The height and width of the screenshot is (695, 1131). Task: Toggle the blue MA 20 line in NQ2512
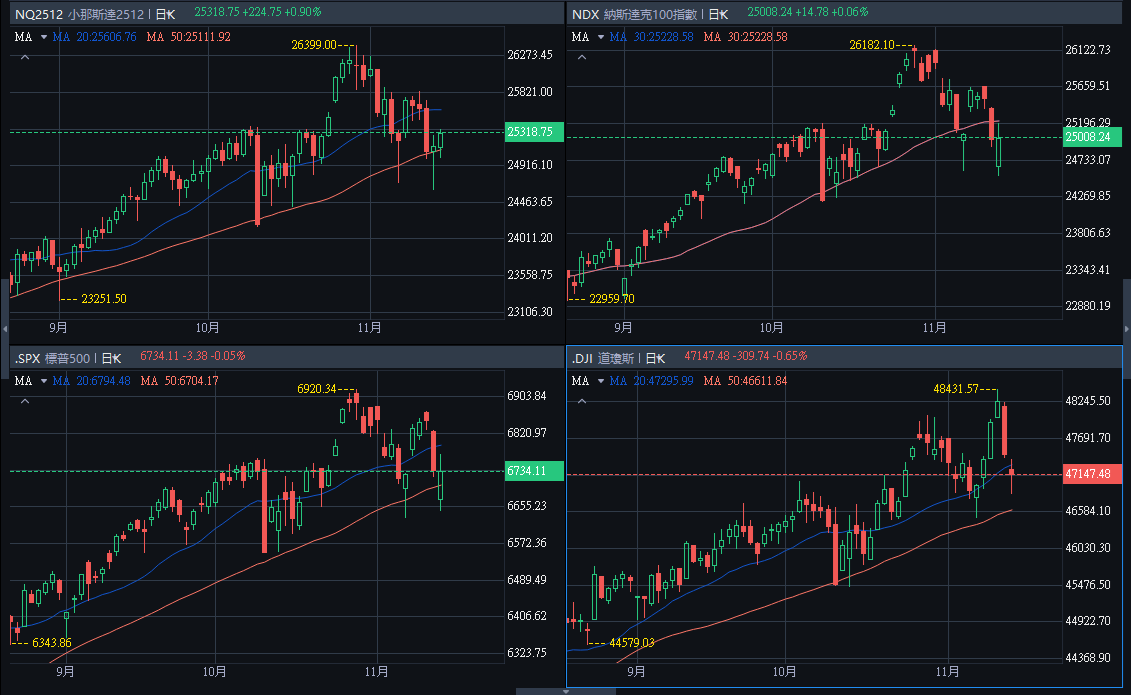[94, 37]
